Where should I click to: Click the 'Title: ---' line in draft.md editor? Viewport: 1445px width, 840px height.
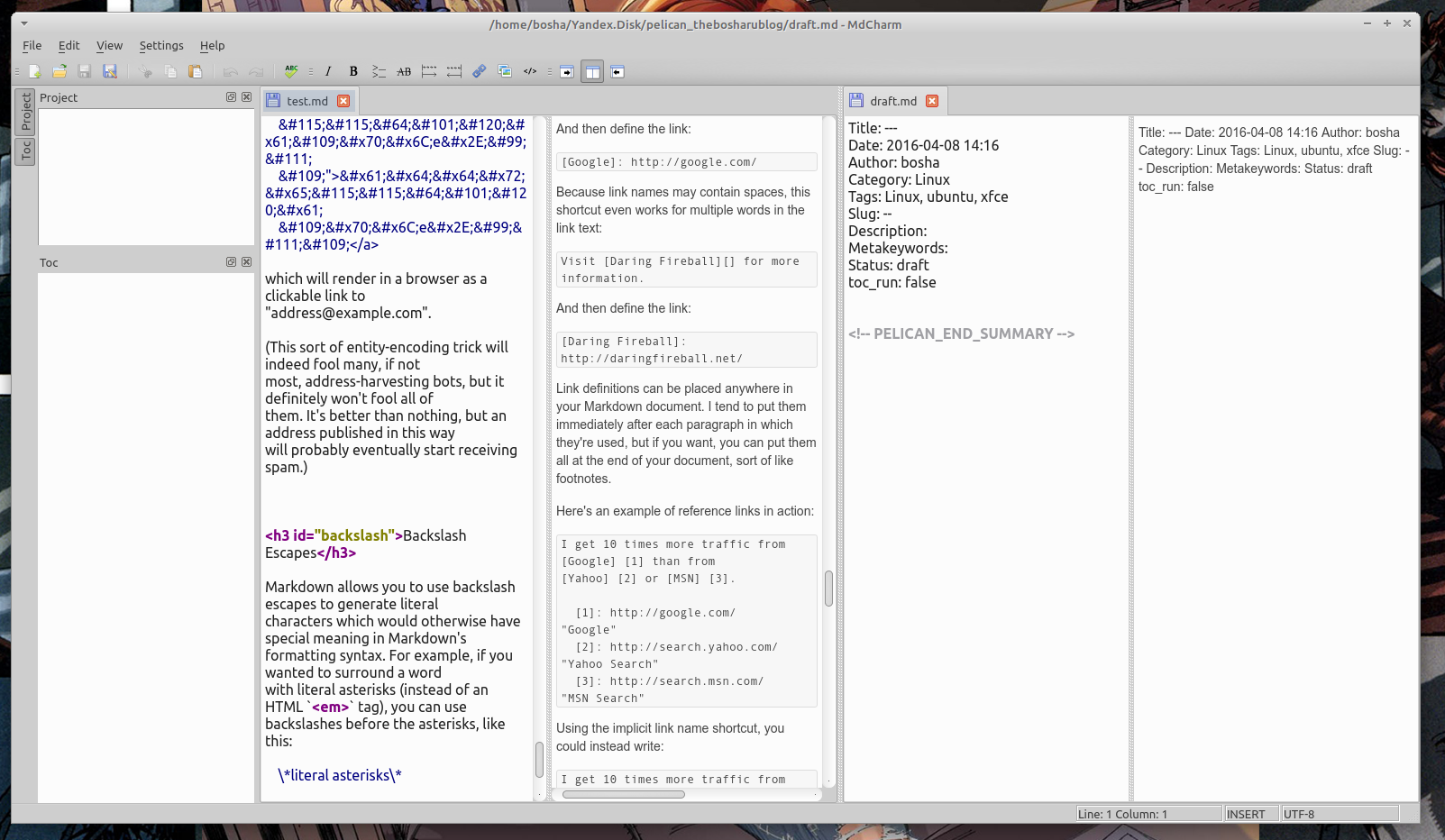tap(873, 128)
